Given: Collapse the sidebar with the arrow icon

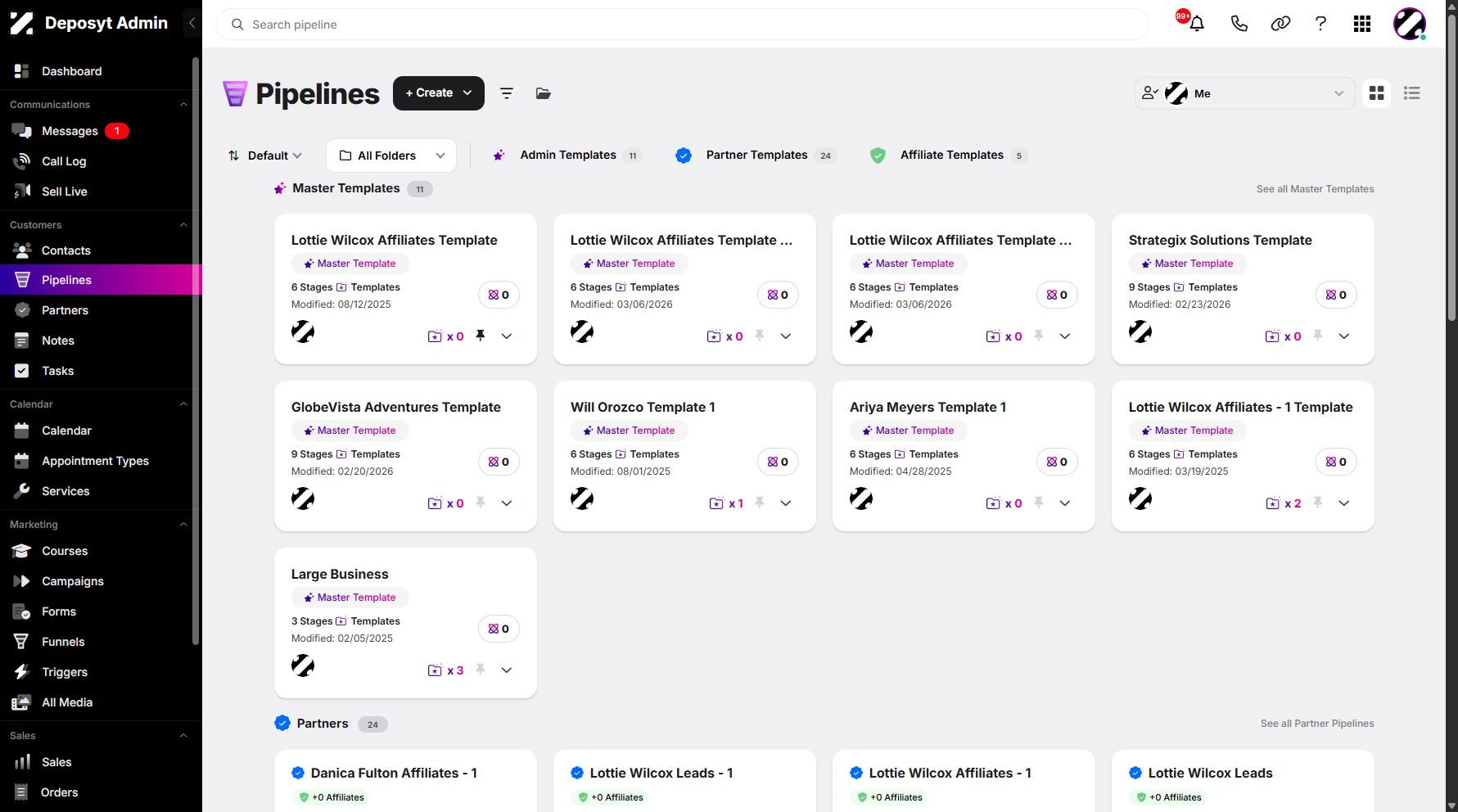Looking at the screenshot, I should pyautogui.click(x=192, y=23).
